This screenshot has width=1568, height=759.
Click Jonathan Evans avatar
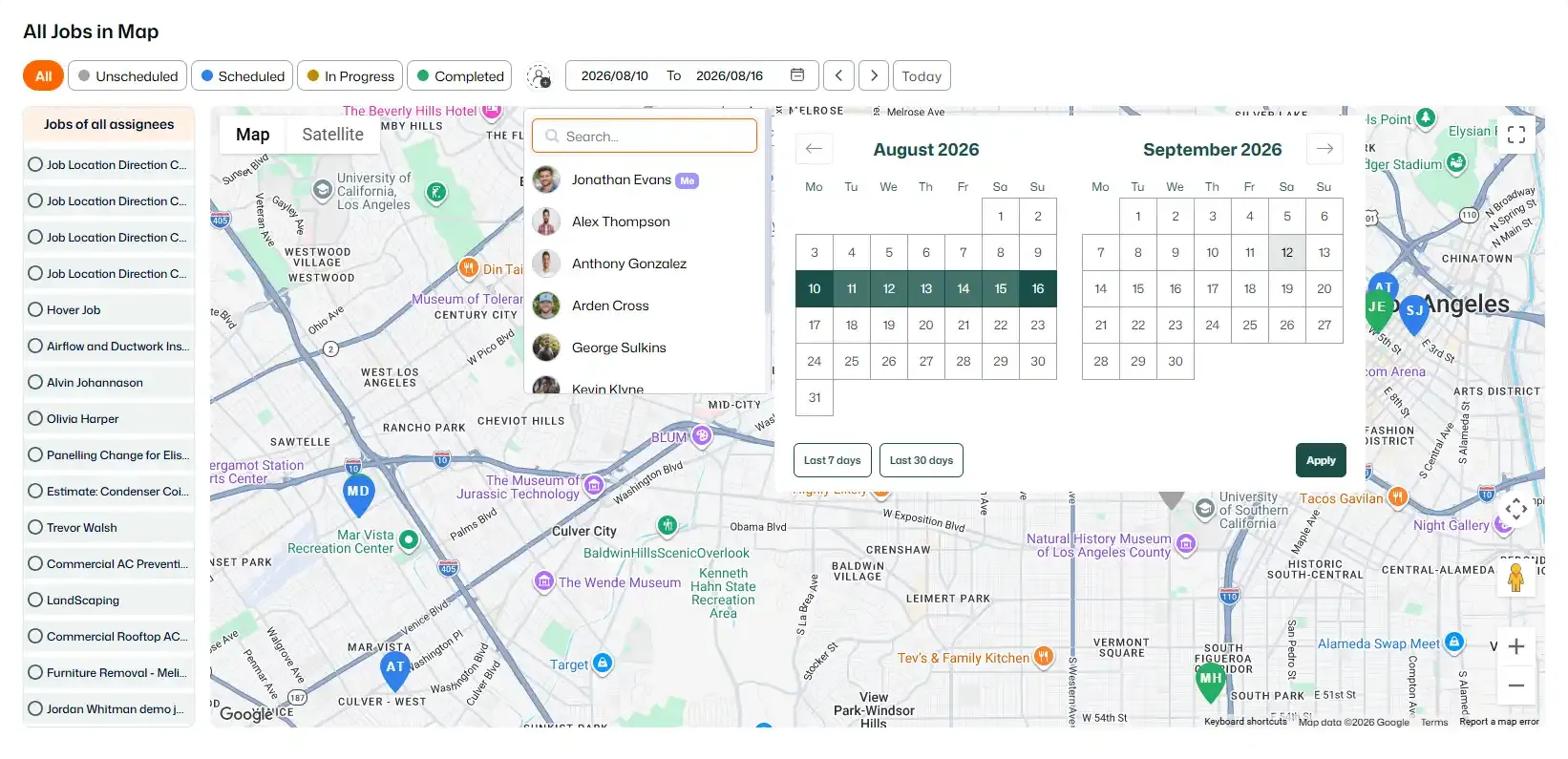[x=546, y=179]
